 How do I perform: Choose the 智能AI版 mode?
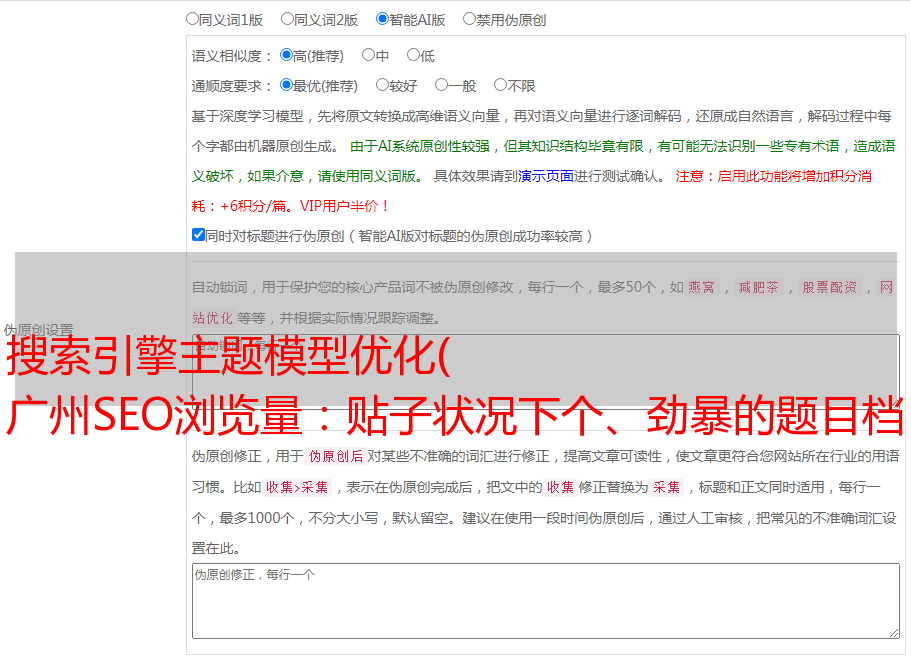coord(382,19)
